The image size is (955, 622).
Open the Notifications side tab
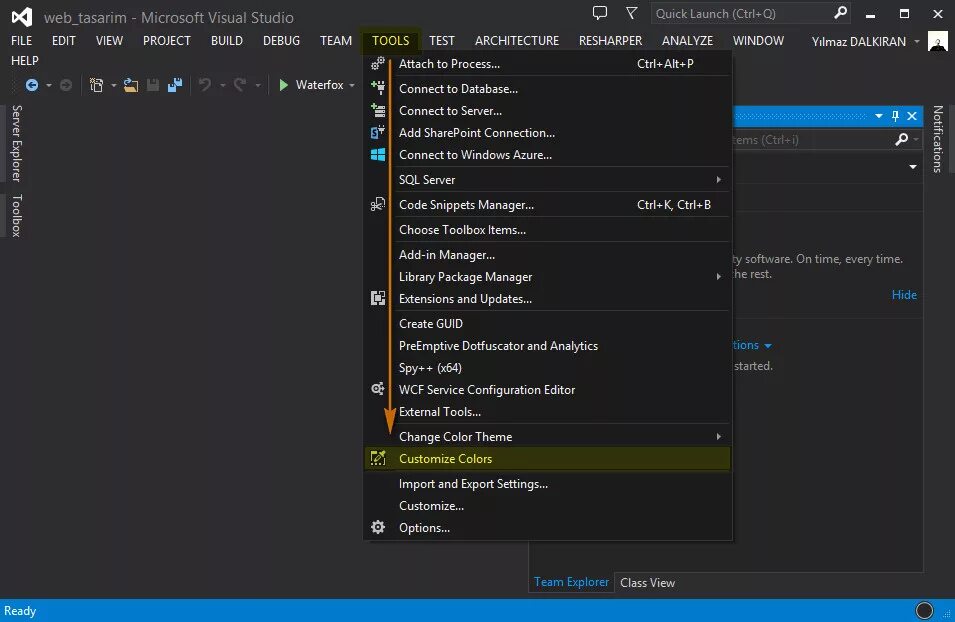938,140
